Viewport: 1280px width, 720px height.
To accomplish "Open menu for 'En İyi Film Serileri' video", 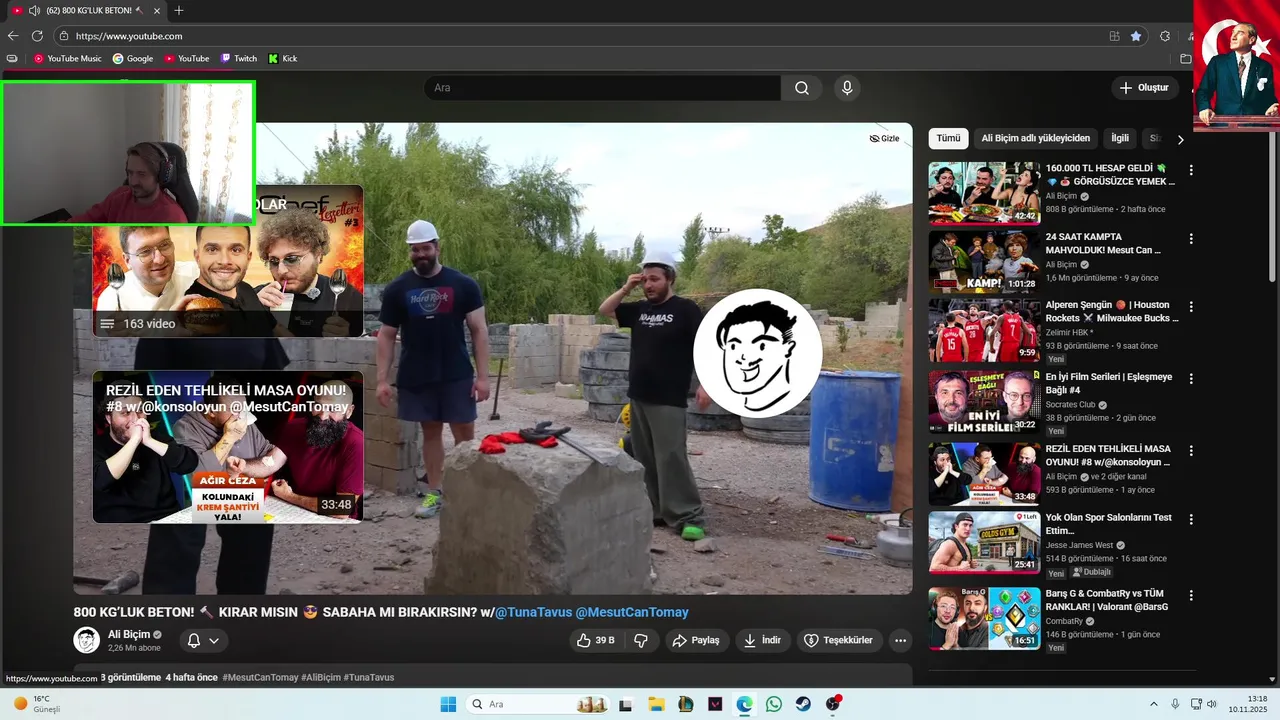I will (1191, 378).
